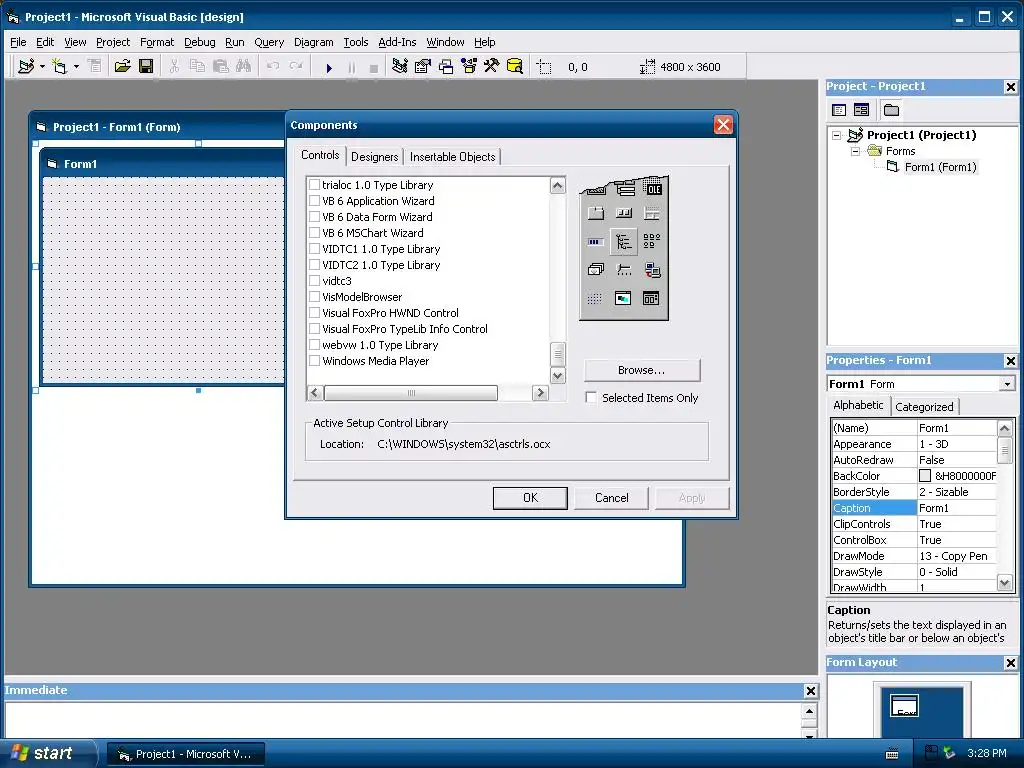Image resolution: width=1024 pixels, height=768 pixels.
Task: Open the Add Project dropdown arrow
Action: pyautogui.click(x=42, y=67)
